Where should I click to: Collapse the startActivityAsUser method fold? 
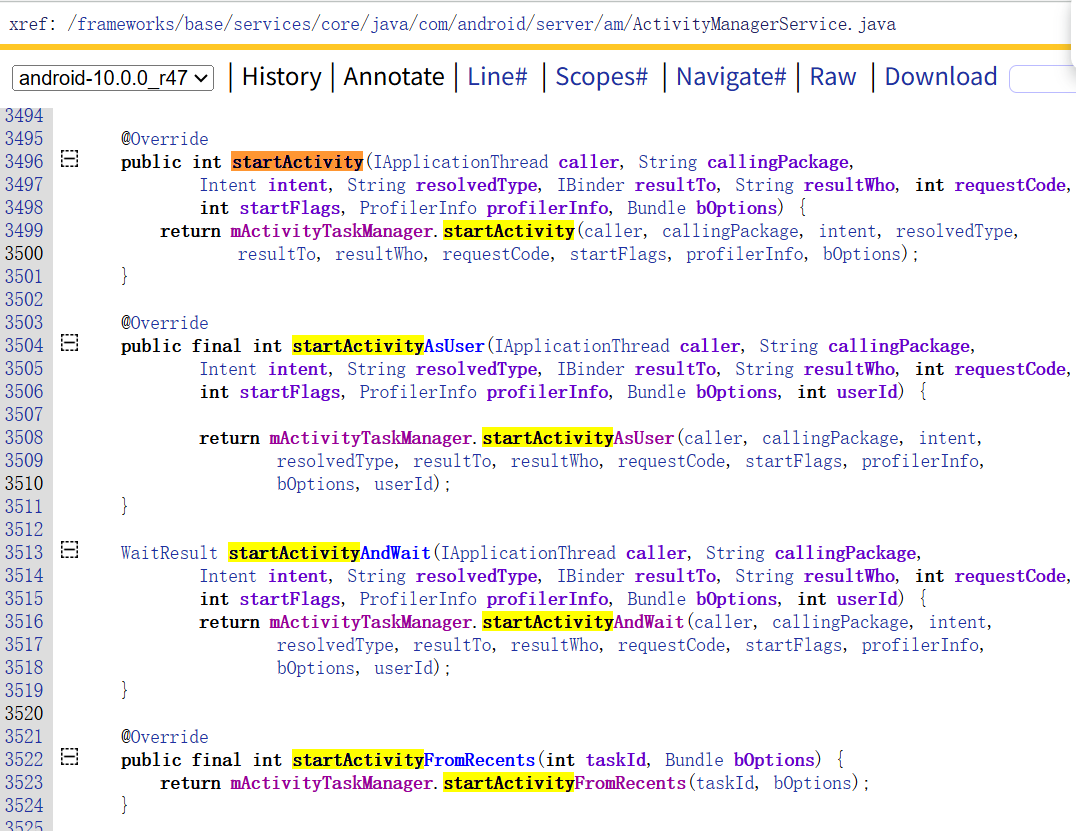[68, 344]
